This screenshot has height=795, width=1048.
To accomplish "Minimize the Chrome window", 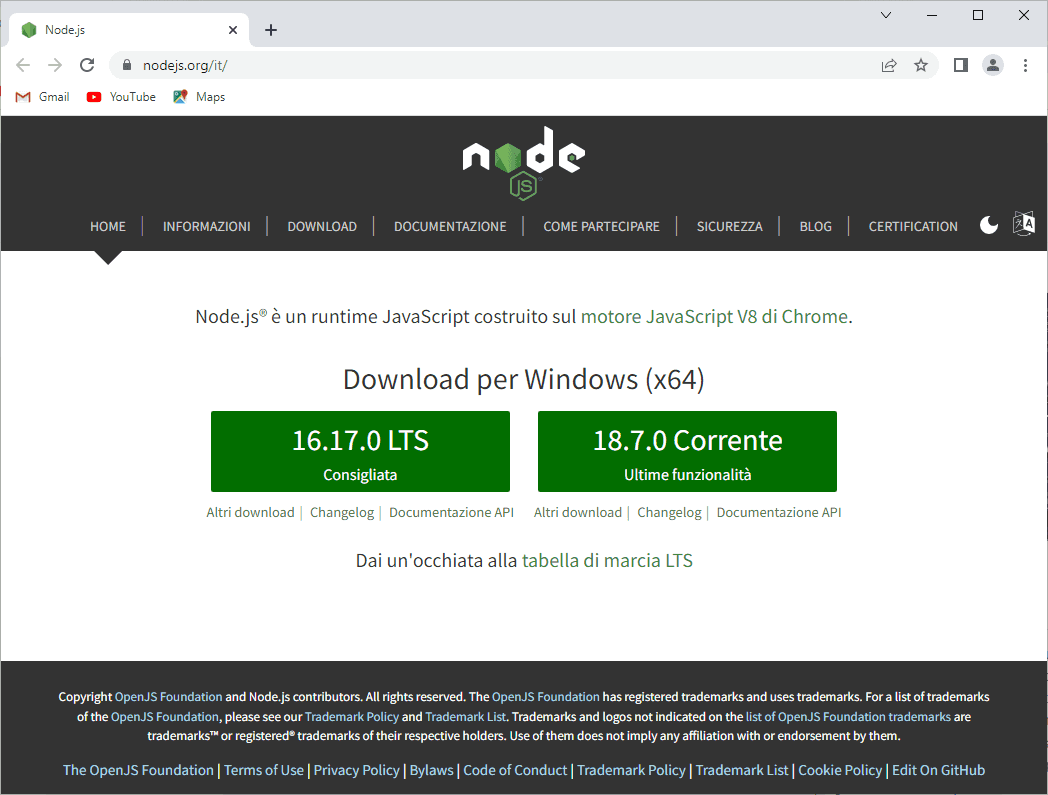I will point(932,15).
